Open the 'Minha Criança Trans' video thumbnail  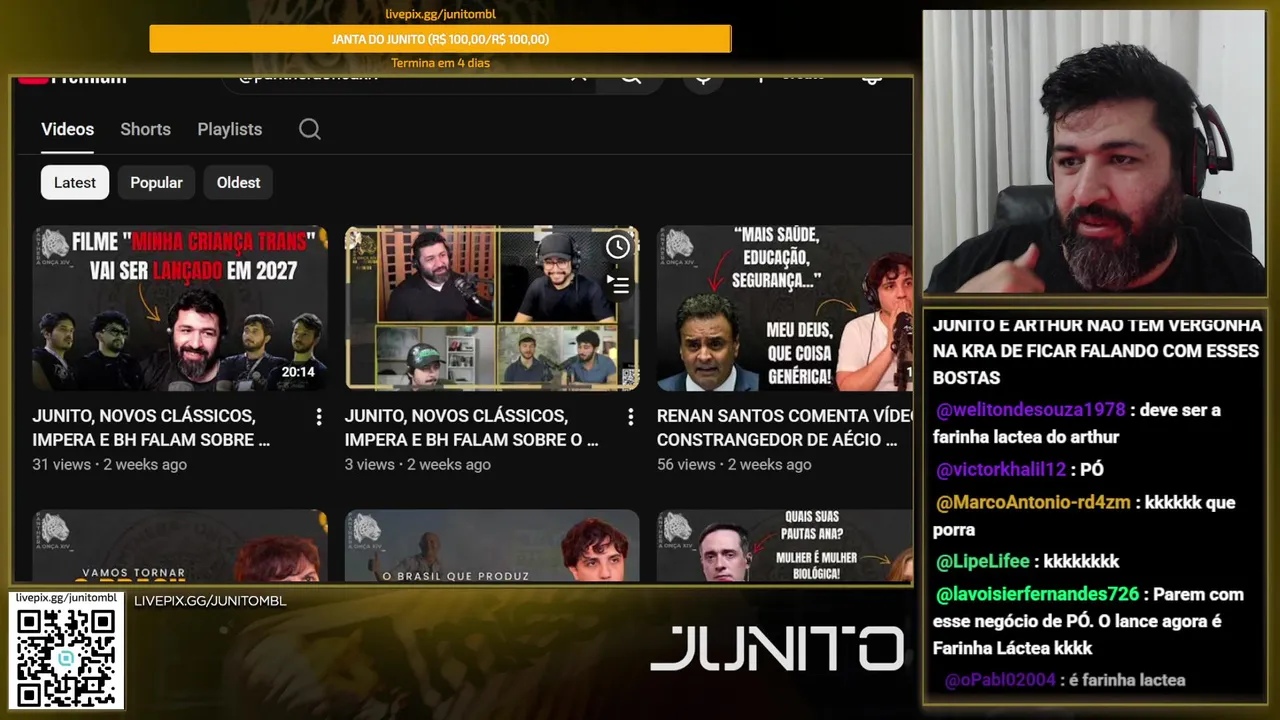tap(180, 308)
